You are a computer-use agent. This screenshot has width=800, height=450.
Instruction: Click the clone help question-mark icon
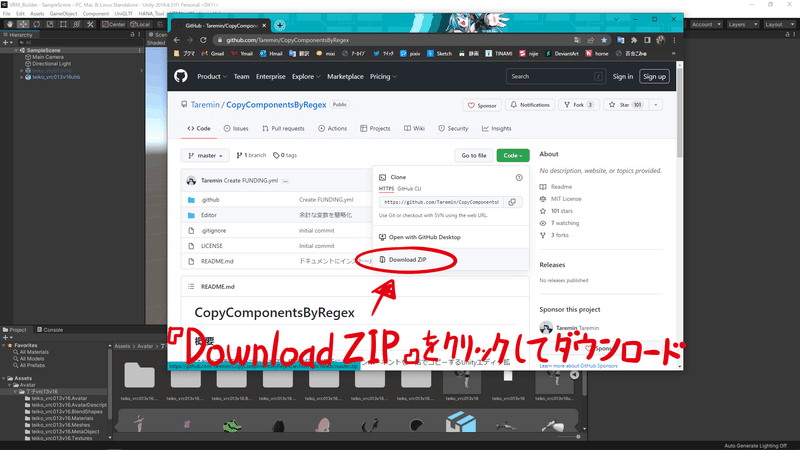pos(519,178)
